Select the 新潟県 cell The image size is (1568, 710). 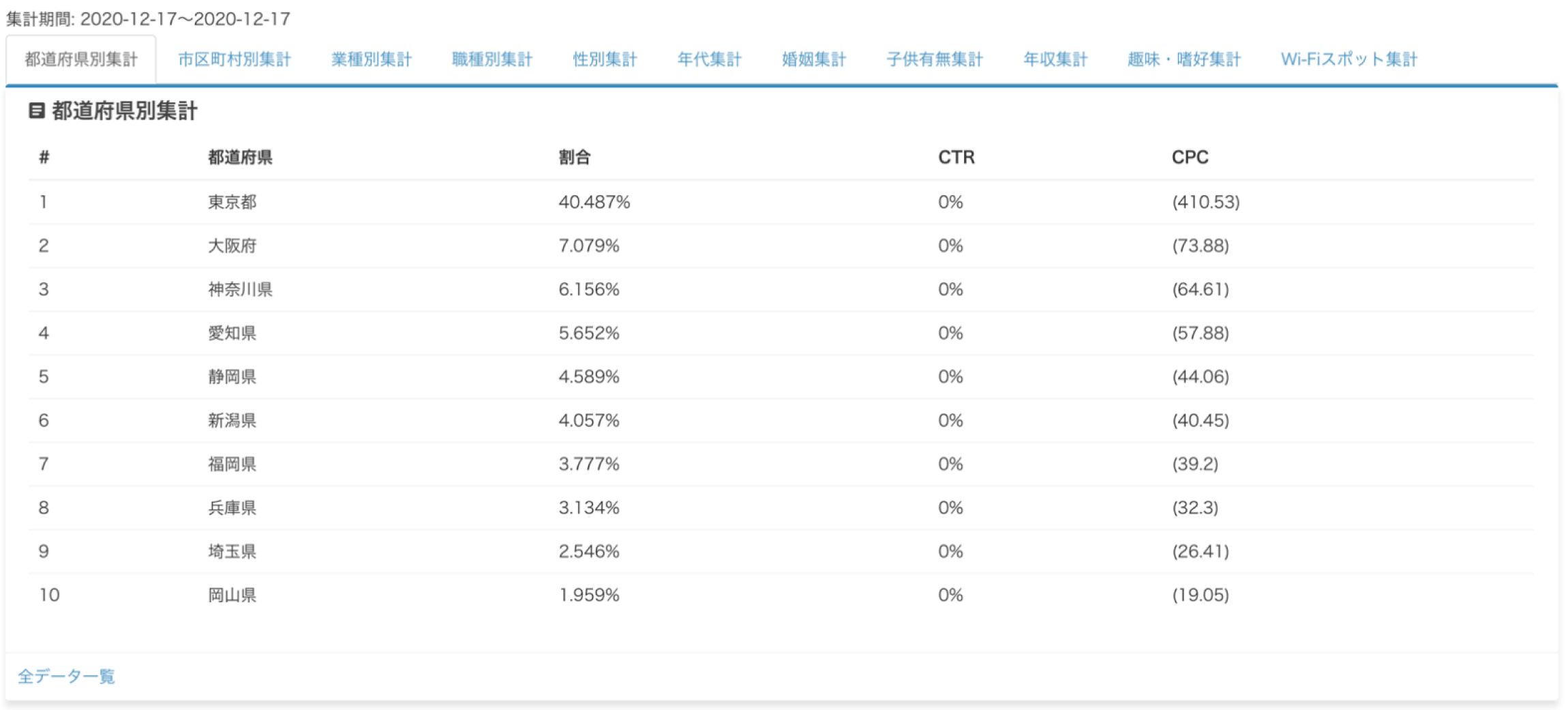pos(232,420)
